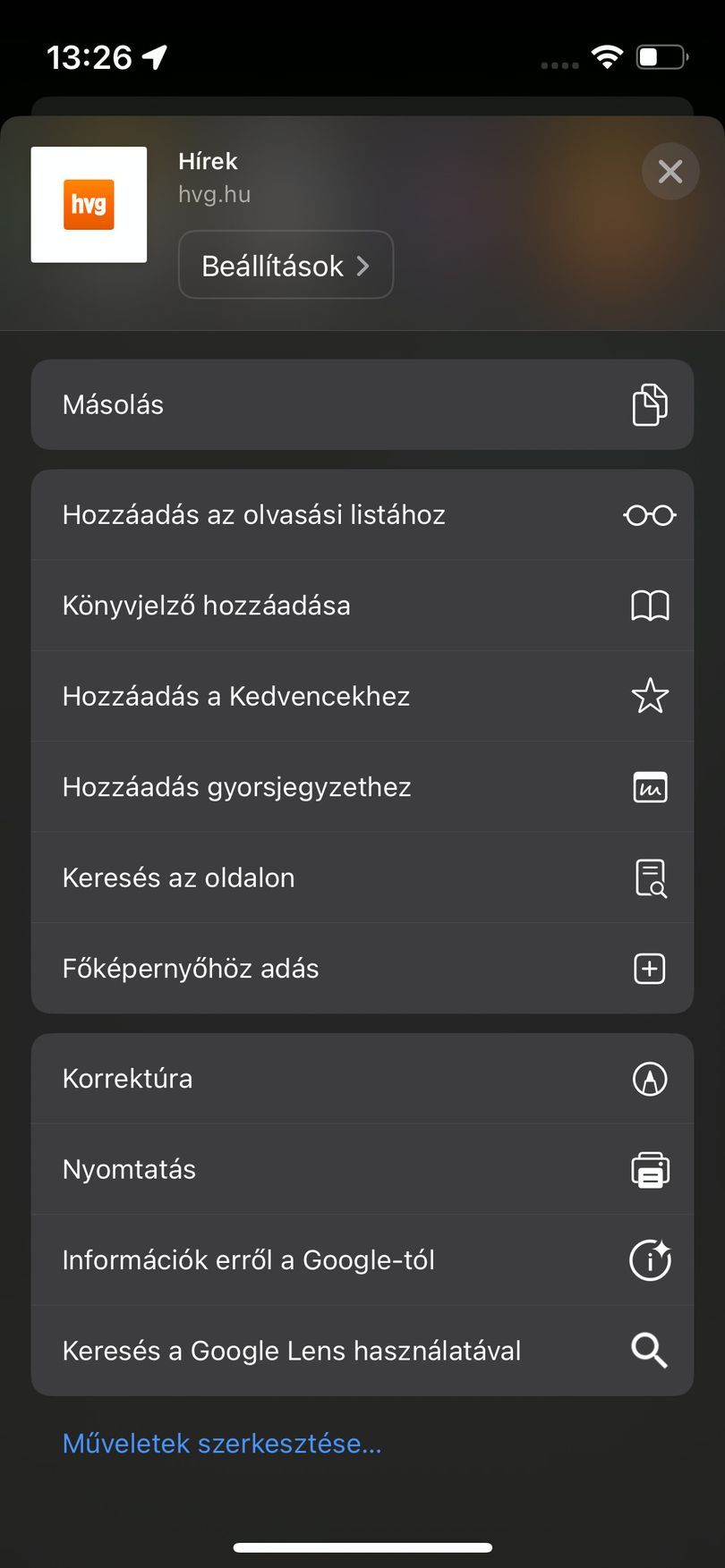
Task: Tap the home indicator bar
Action: (x=362, y=1547)
